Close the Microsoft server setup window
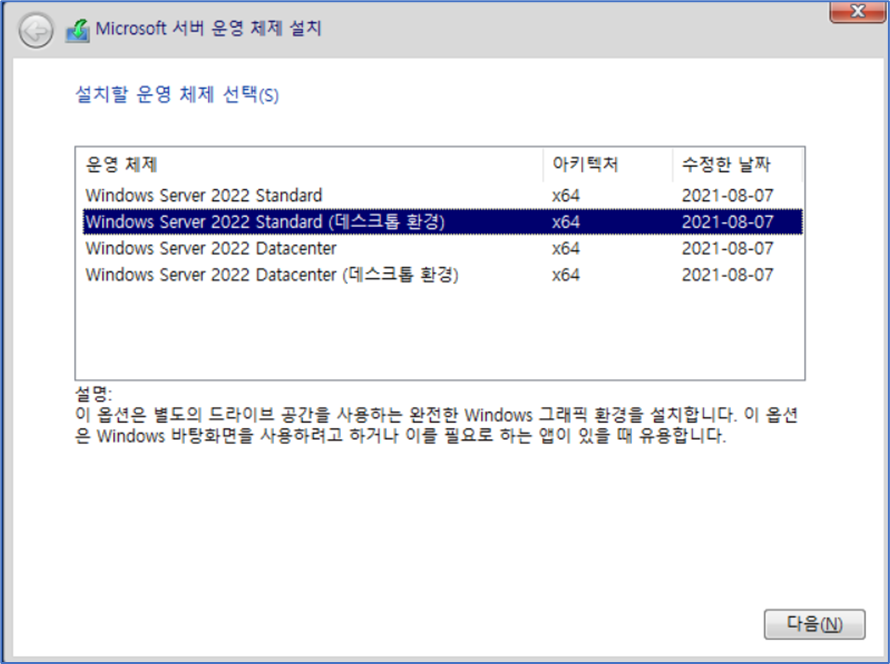 pos(858,11)
